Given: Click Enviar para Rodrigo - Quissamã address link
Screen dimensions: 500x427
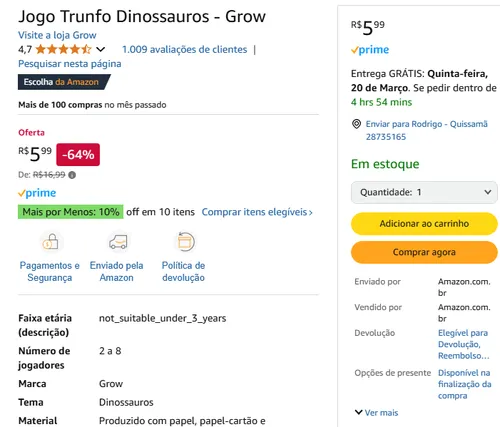Looking at the screenshot, I should (x=427, y=130).
